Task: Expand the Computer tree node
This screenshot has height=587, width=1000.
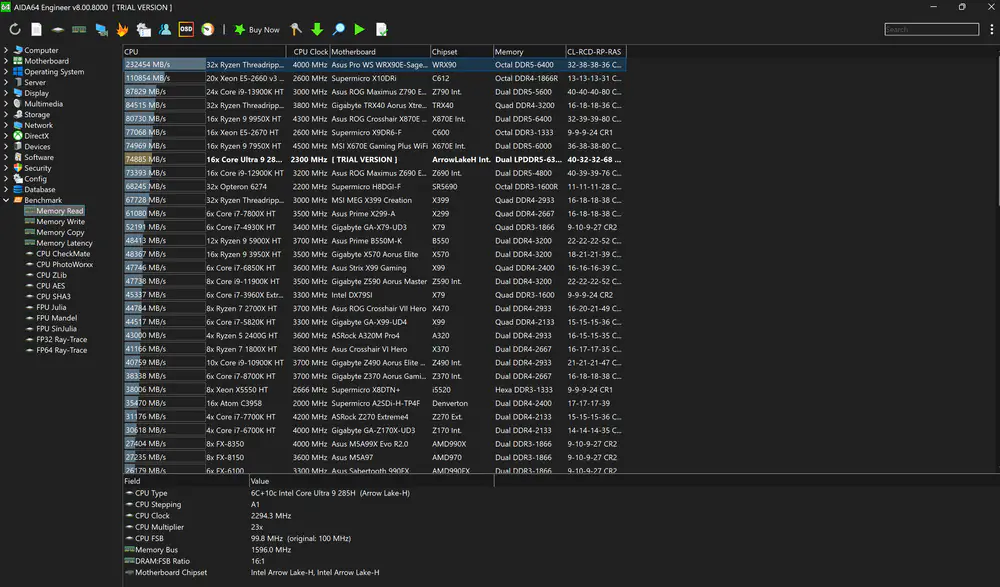Action: point(7,50)
